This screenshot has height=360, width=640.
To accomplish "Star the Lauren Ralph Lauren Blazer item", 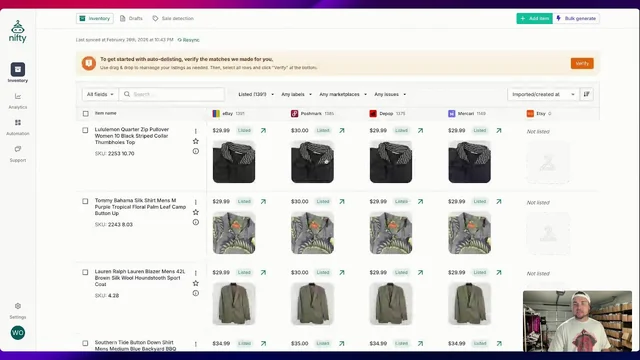I will point(196,283).
